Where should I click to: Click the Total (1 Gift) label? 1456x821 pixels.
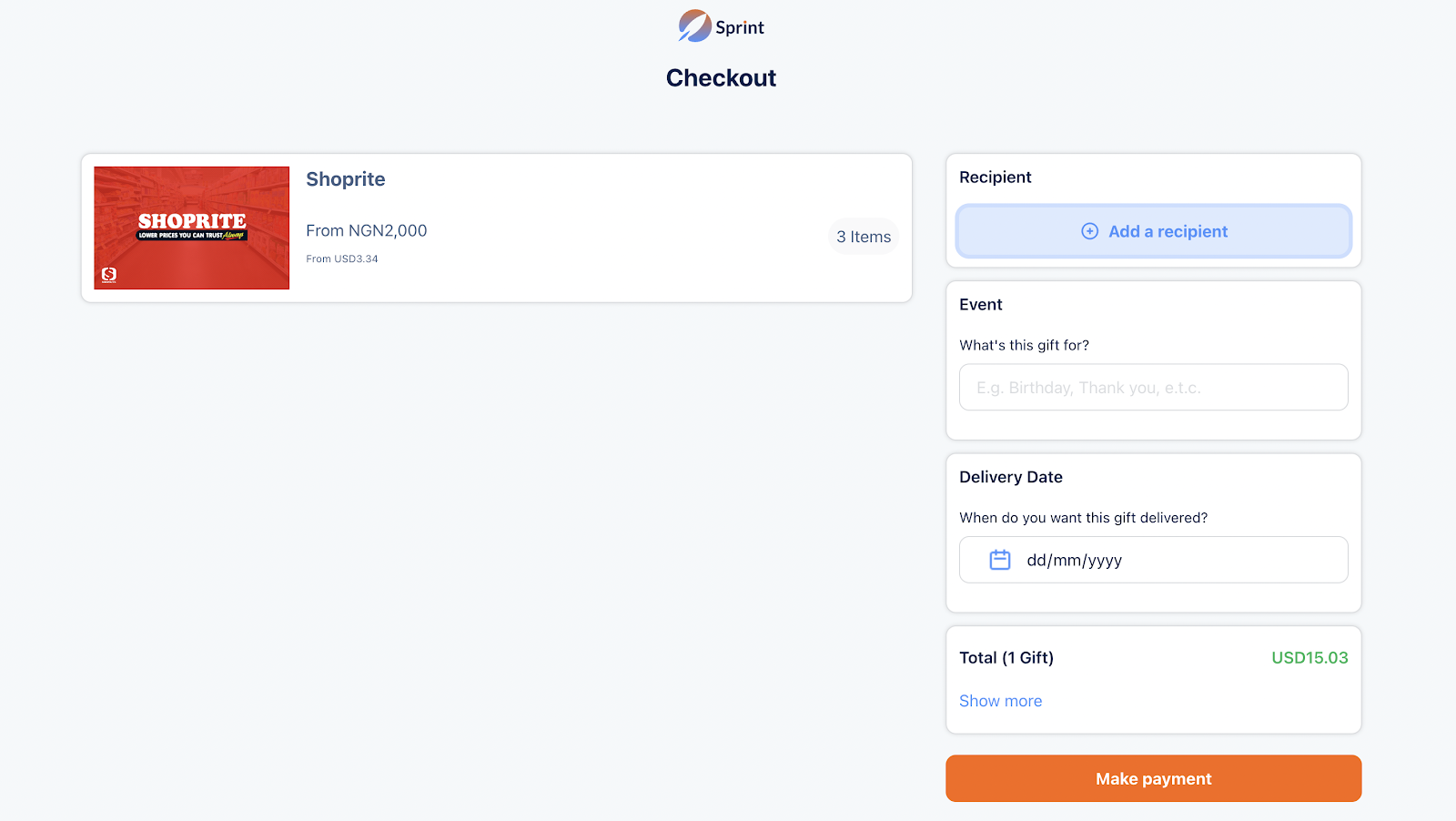coord(1006,658)
